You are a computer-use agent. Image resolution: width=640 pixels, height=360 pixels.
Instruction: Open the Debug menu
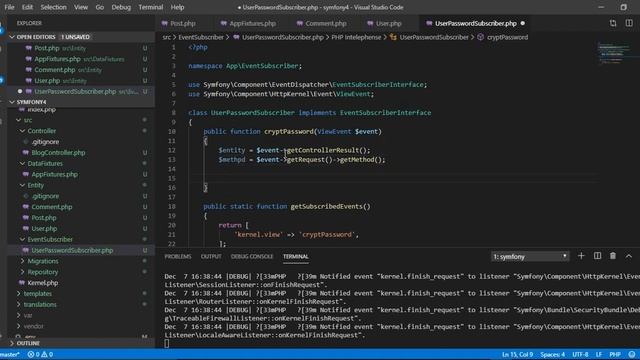(121, 7)
